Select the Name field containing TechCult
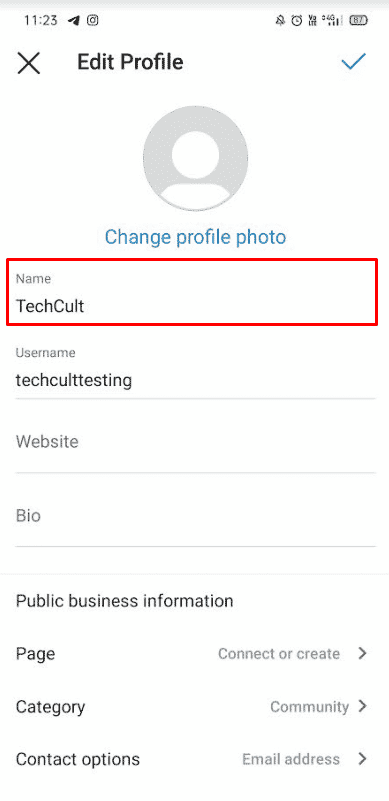Image resolution: width=389 pixels, height=801 pixels. [192, 292]
